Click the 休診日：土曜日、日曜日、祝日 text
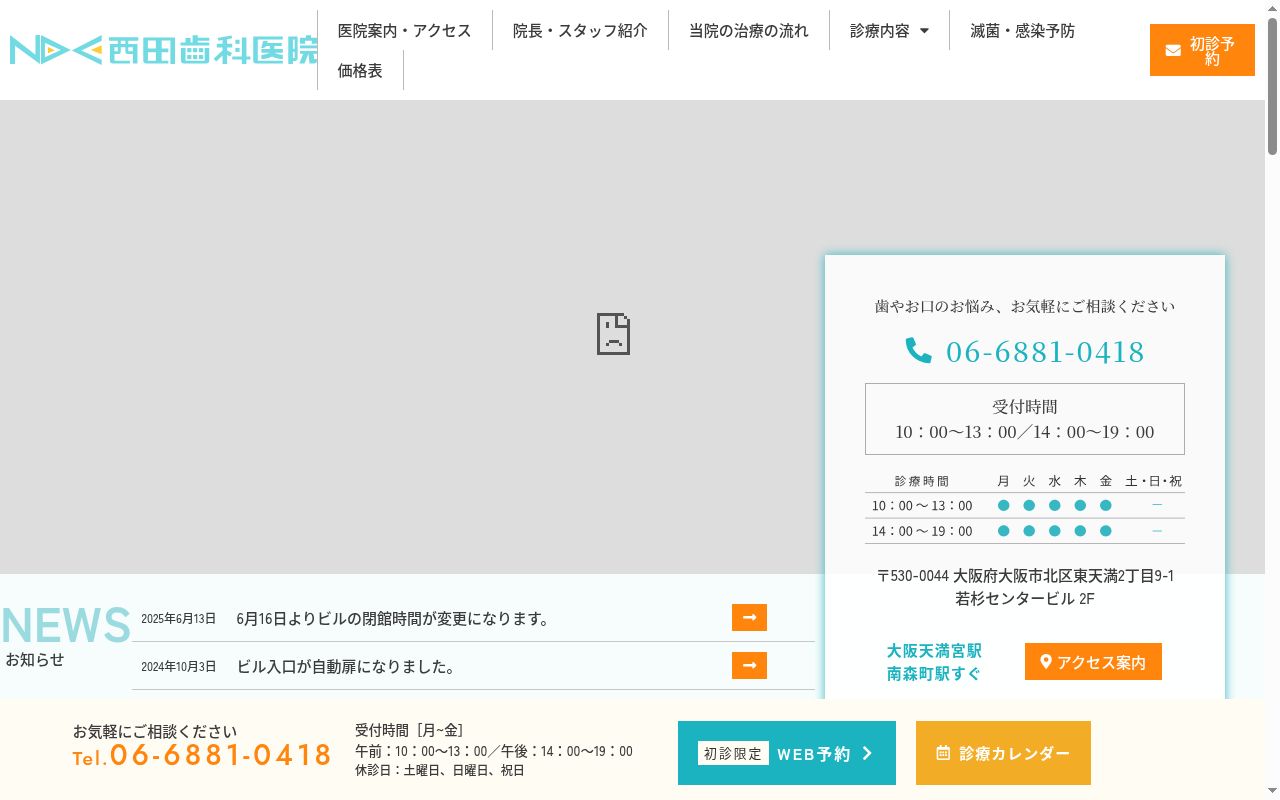Screen dimensions: 1280x800 click(x=440, y=770)
